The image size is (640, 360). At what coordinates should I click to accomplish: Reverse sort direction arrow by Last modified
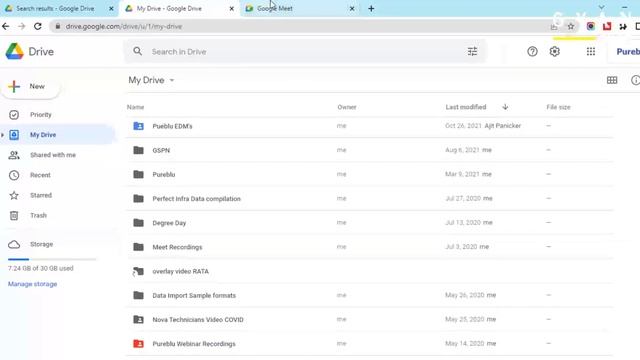click(x=505, y=107)
